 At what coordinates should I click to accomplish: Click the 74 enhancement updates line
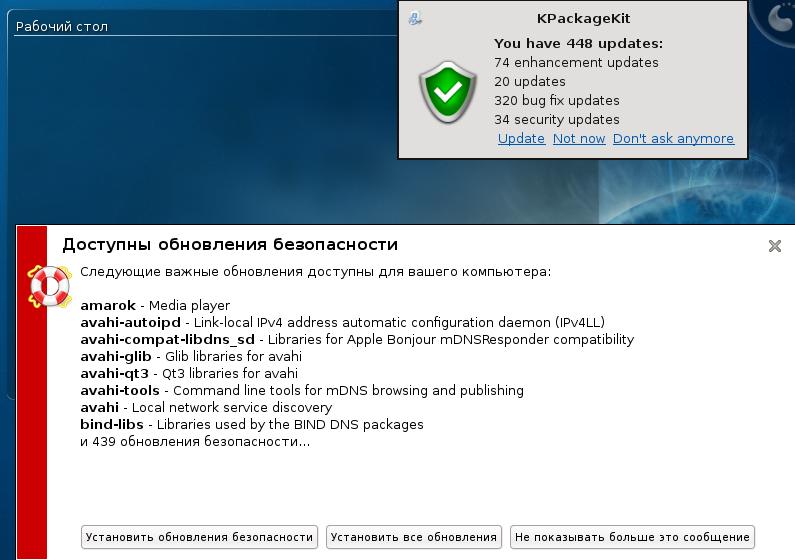(576, 62)
